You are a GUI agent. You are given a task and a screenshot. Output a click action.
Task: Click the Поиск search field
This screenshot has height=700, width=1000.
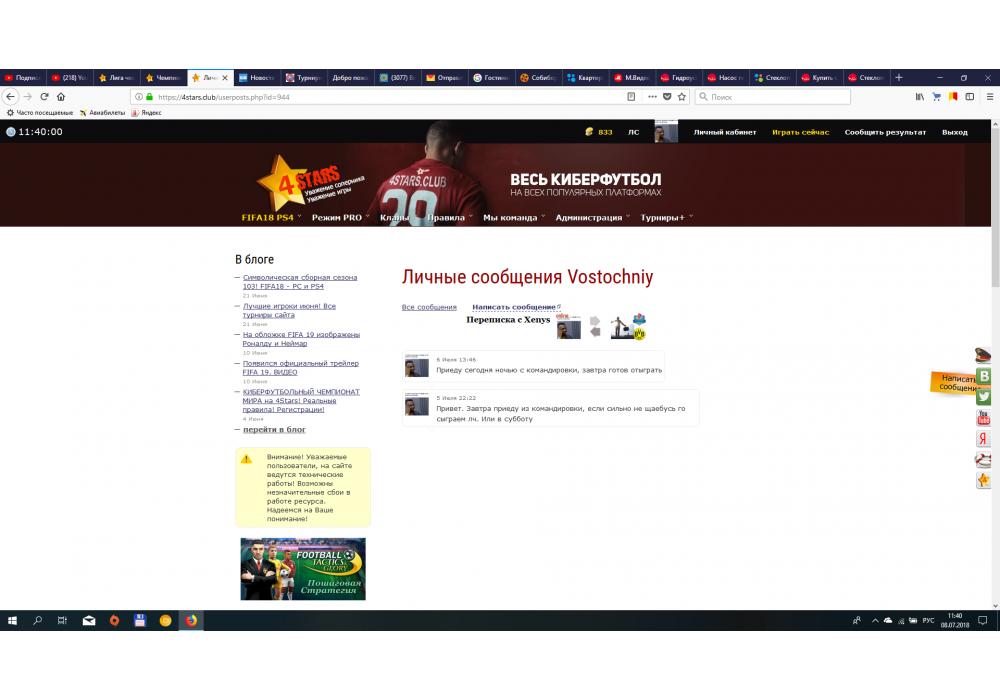772,97
